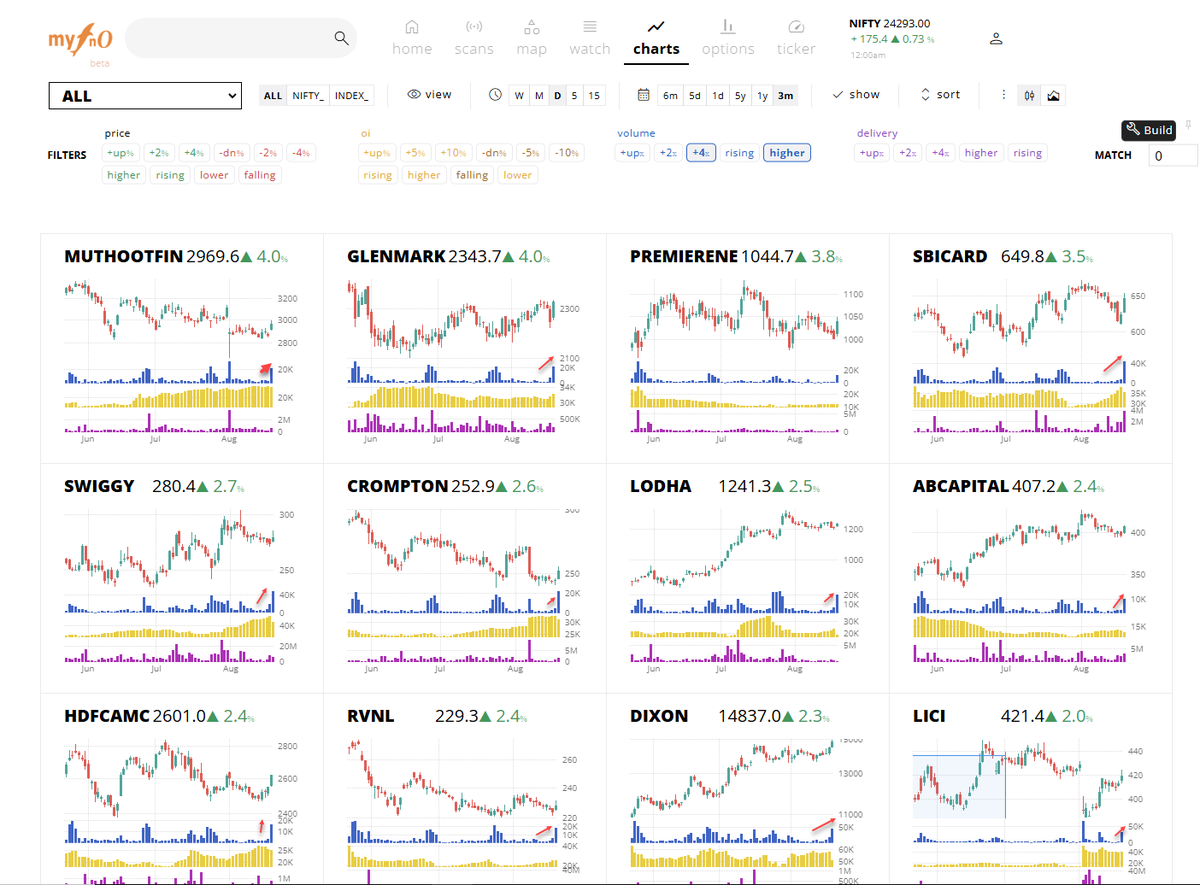Viewport: 1200px width, 885px height.
Task: Select area chart type icon
Action: (x=1053, y=96)
